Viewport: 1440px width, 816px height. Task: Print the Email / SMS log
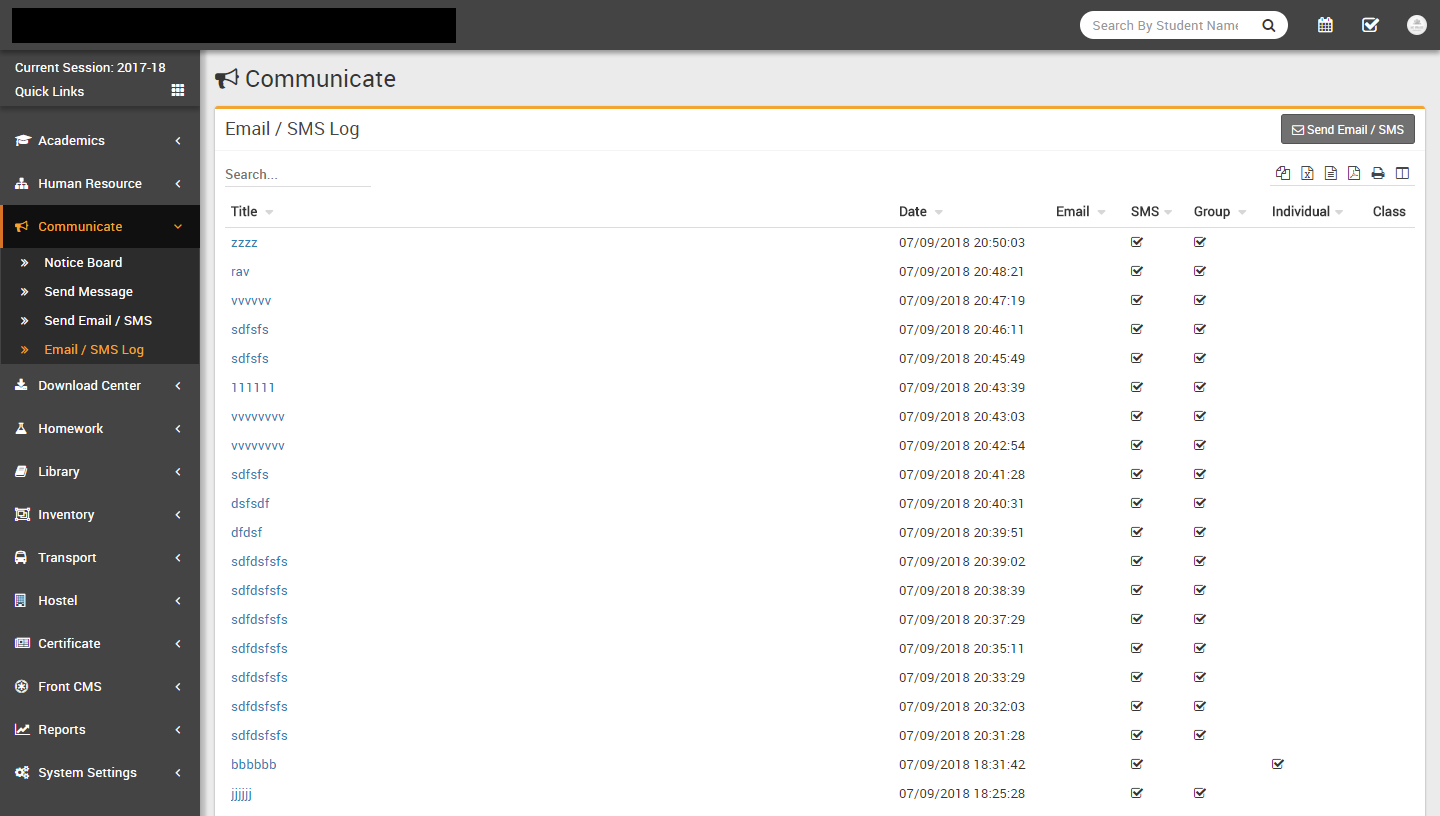(1378, 174)
